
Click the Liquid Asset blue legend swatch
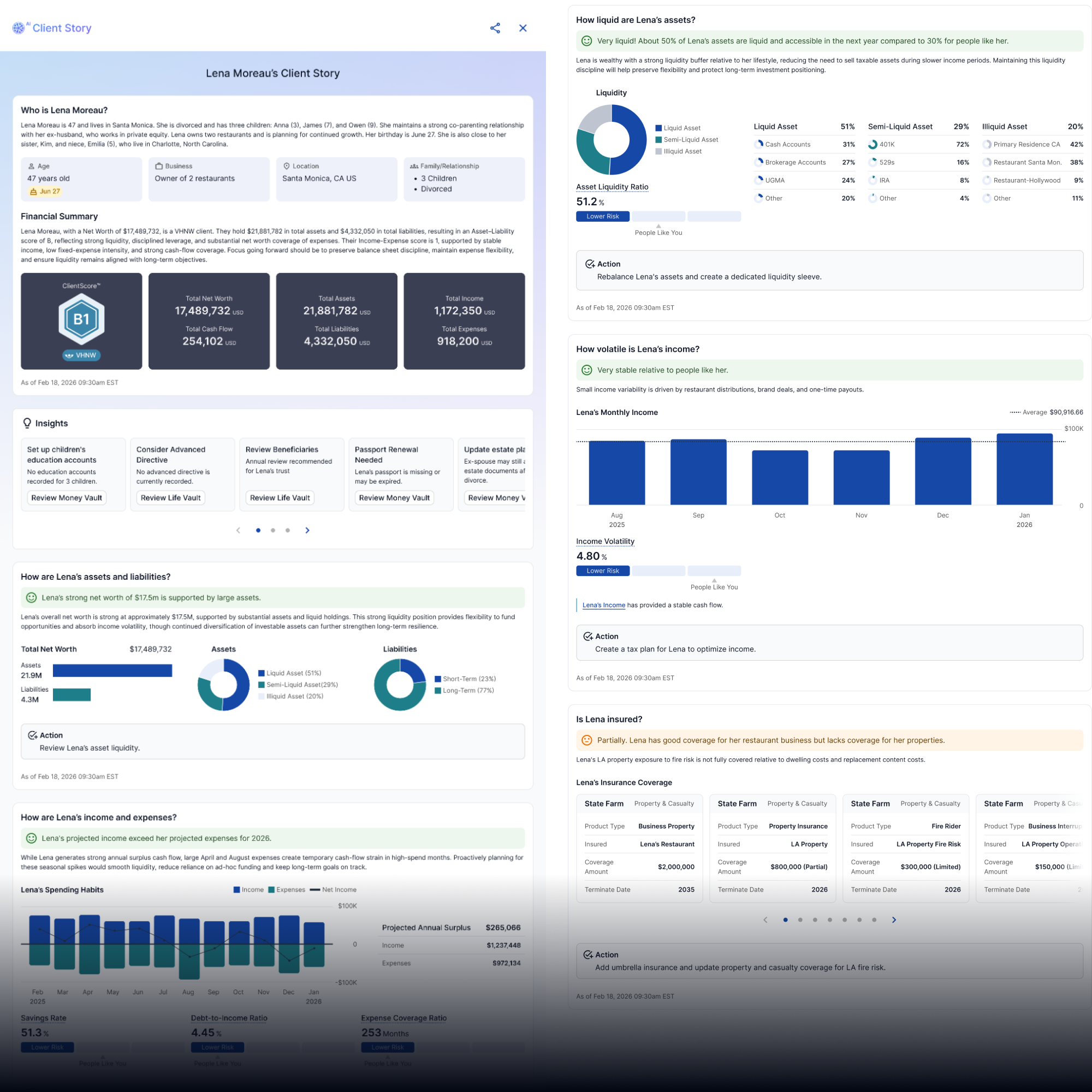pos(658,128)
